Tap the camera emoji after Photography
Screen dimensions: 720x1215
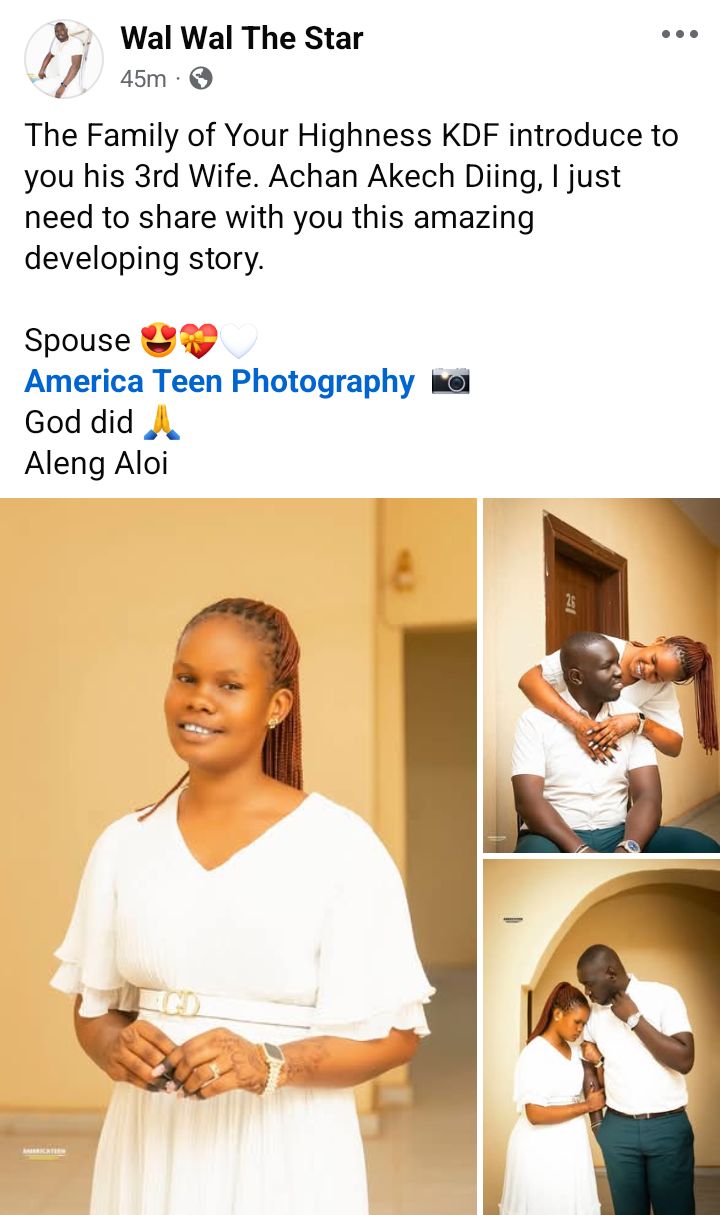(x=450, y=381)
